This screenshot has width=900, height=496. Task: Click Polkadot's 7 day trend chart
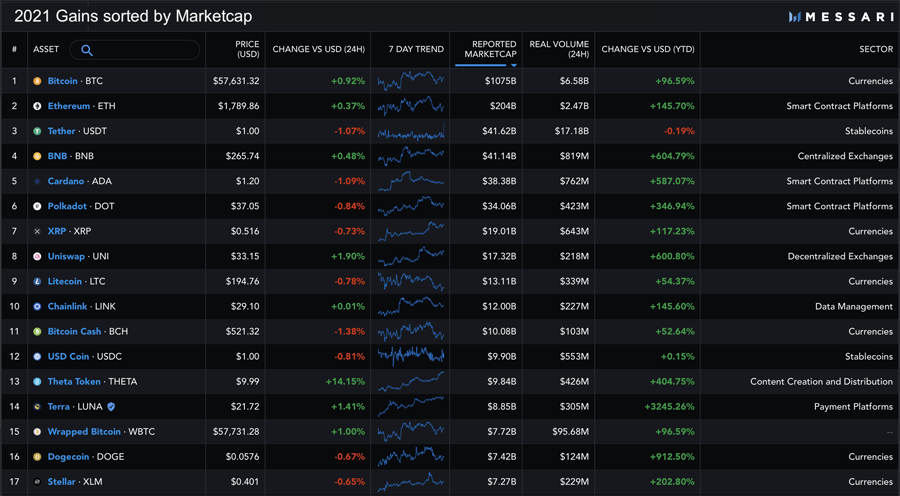411,206
